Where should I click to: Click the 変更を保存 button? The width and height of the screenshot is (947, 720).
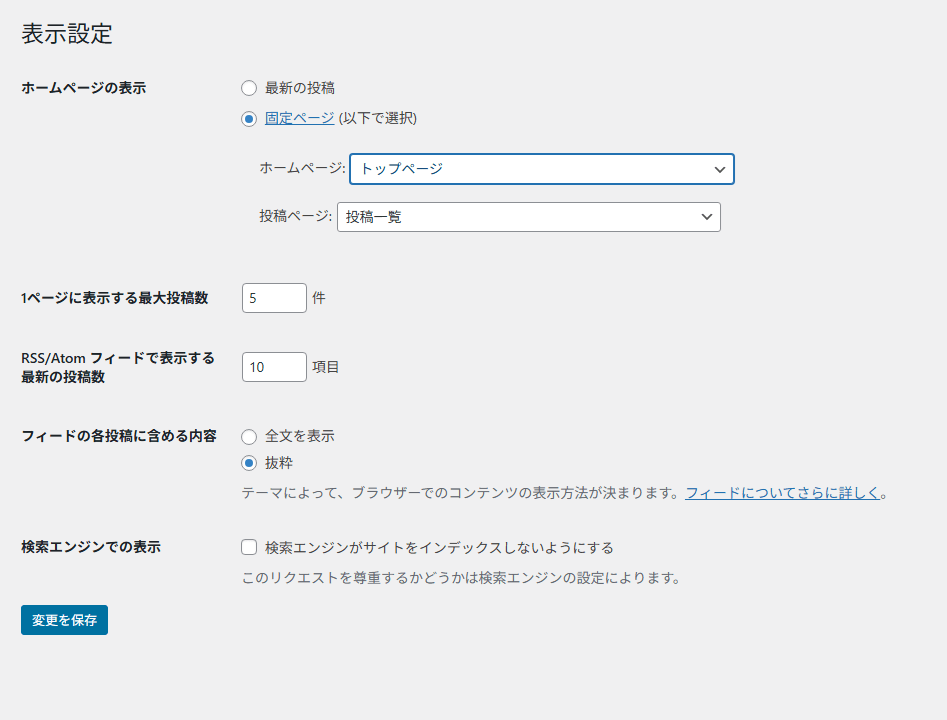[x=64, y=620]
